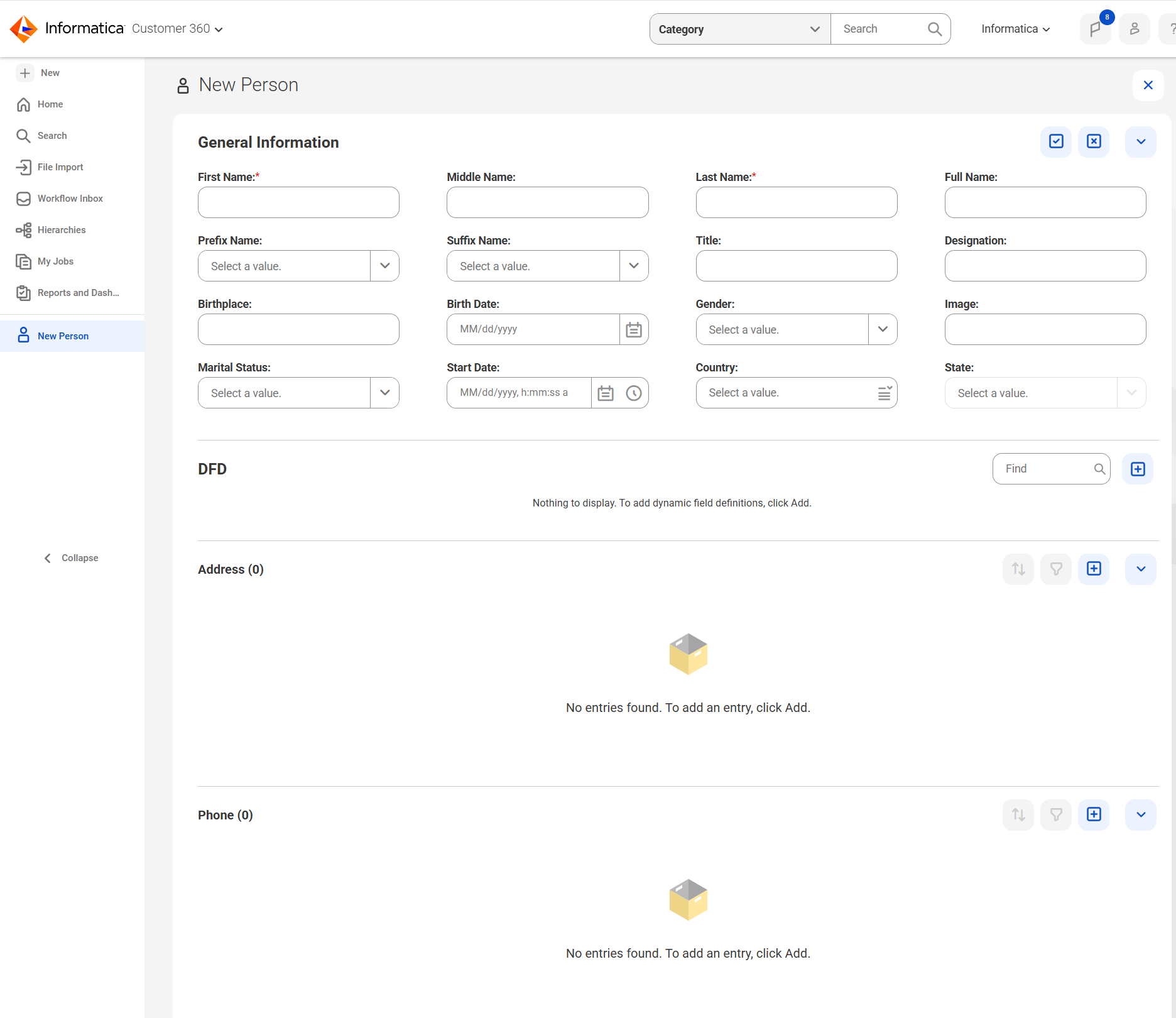This screenshot has width=1176, height=1018.
Task: Click the DFD add plus icon
Action: [x=1138, y=469]
